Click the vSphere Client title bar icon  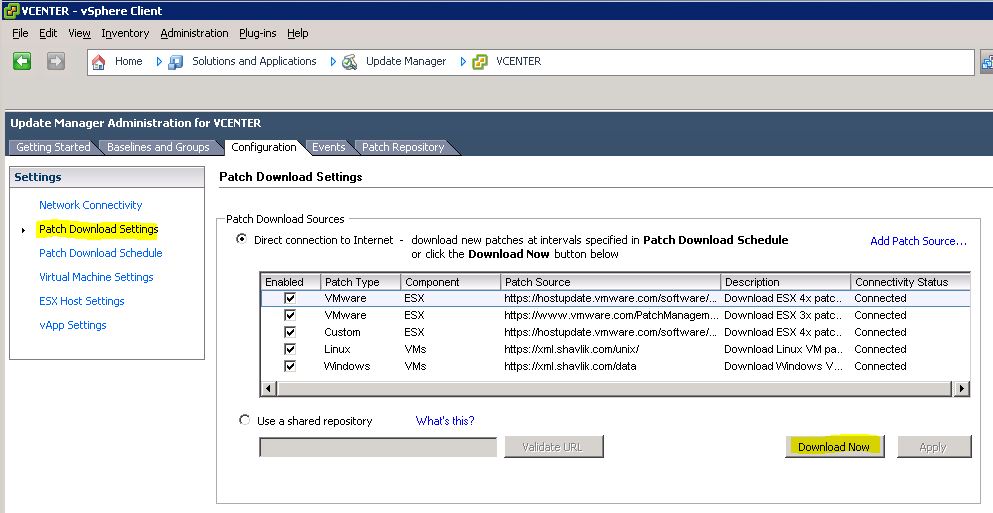pyautogui.click(x=11, y=10)
